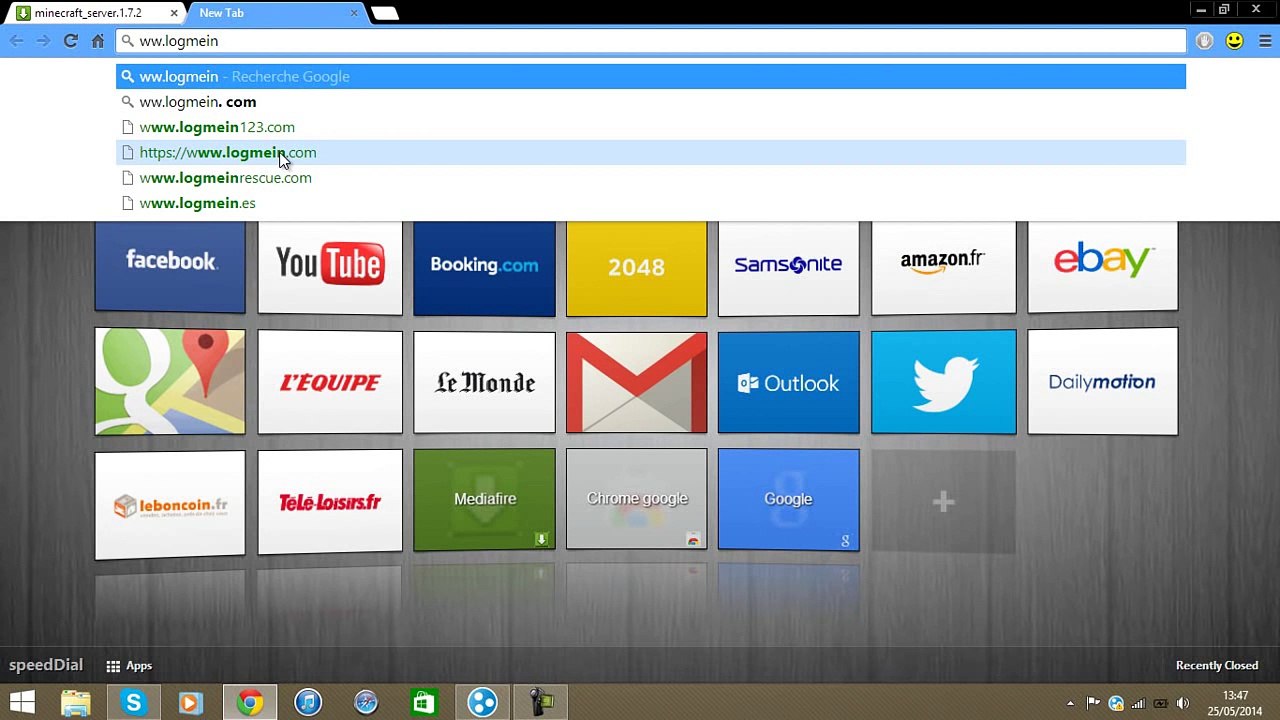Open the Google Maps speed dial tile

(170, 382)
